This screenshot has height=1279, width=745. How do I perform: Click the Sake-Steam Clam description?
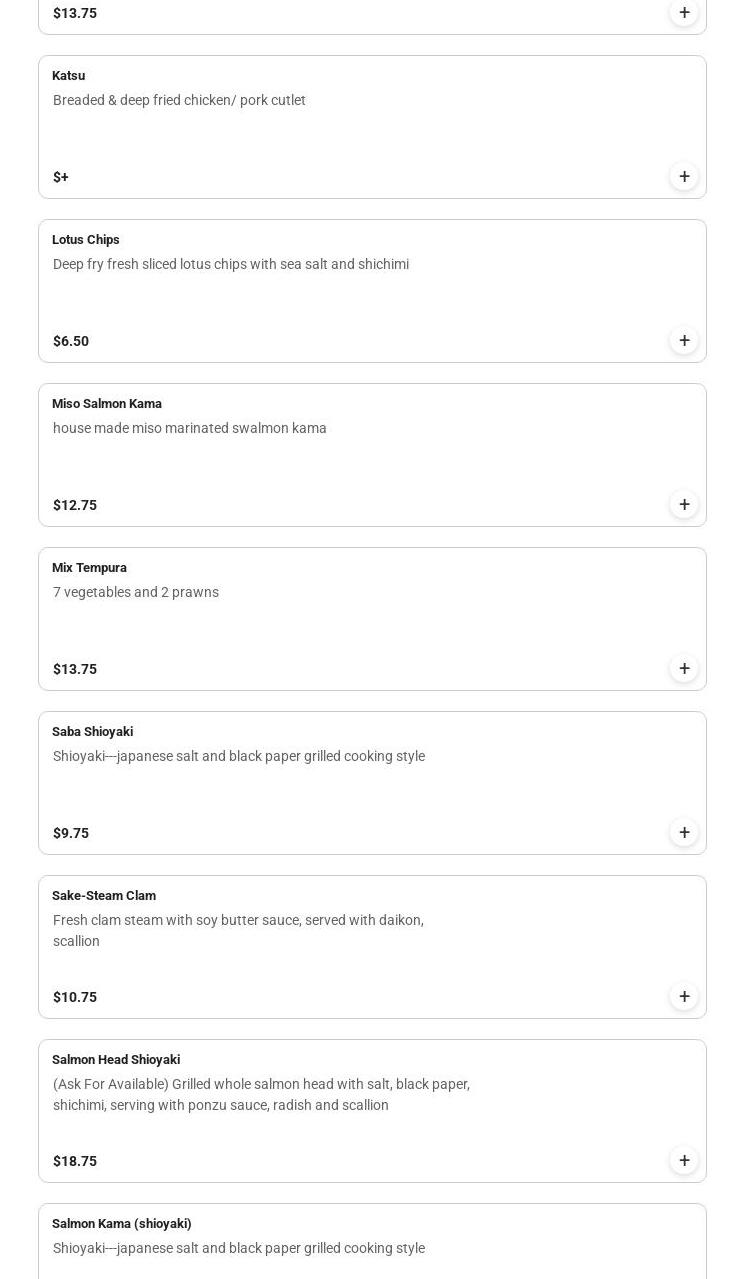click(238, 930)
